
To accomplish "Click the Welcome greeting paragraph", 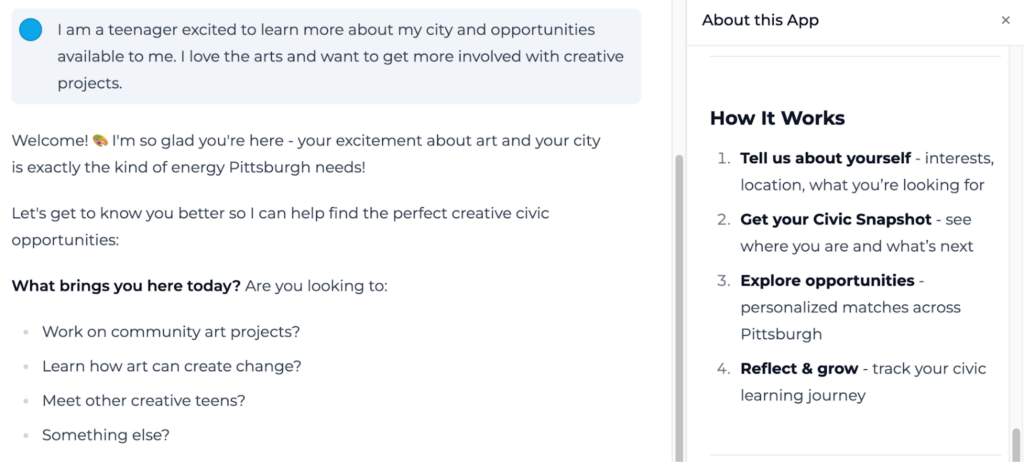I will 306,153.
